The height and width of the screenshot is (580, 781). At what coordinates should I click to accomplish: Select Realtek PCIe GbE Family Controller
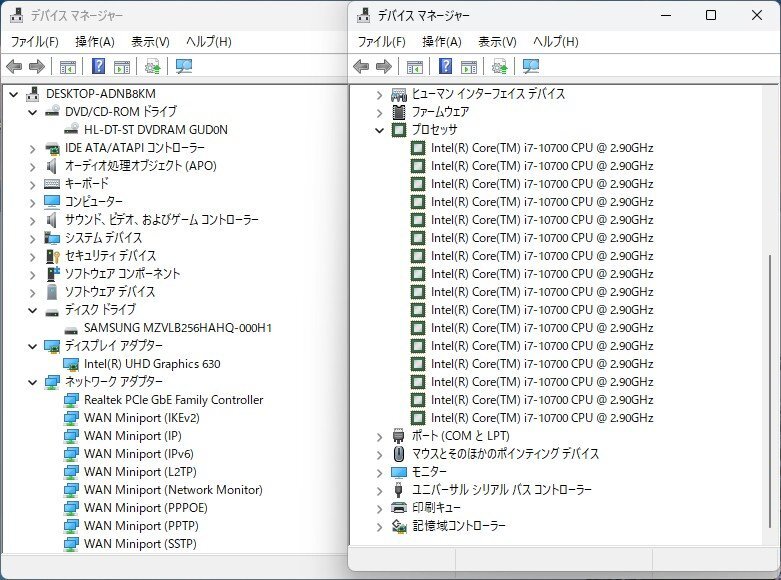173,400
